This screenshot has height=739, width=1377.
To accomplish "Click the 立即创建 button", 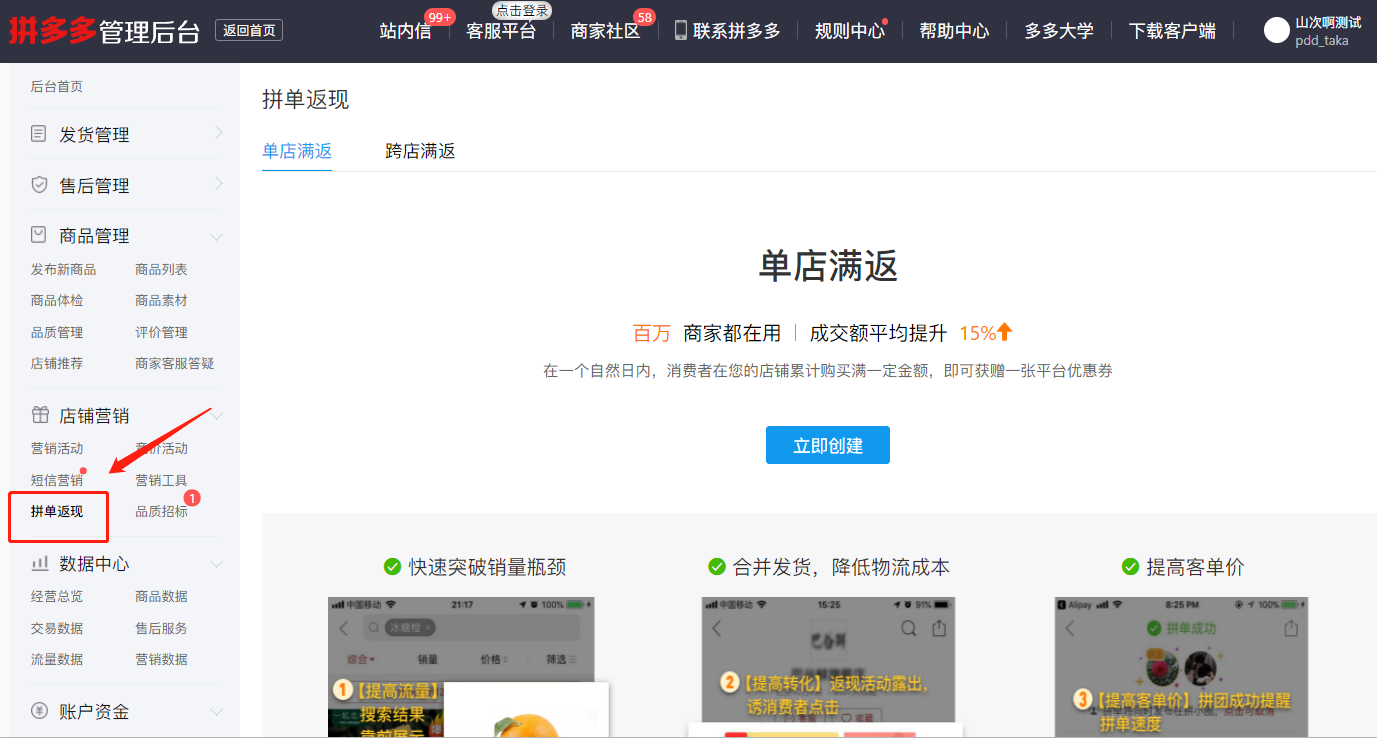I will pos(828,445).
